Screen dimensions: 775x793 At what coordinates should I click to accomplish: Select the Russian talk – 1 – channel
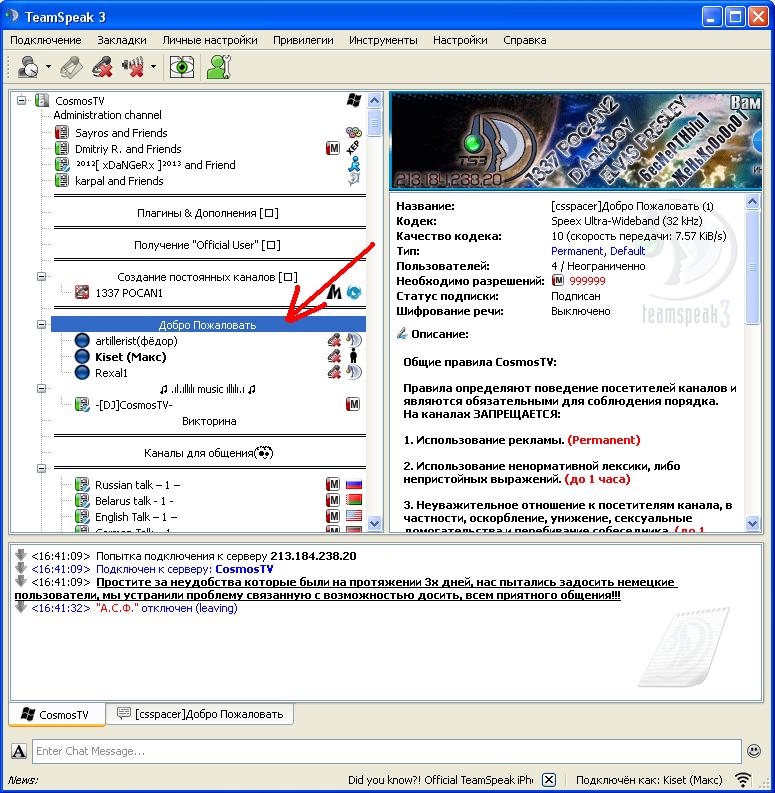point(137,485)
